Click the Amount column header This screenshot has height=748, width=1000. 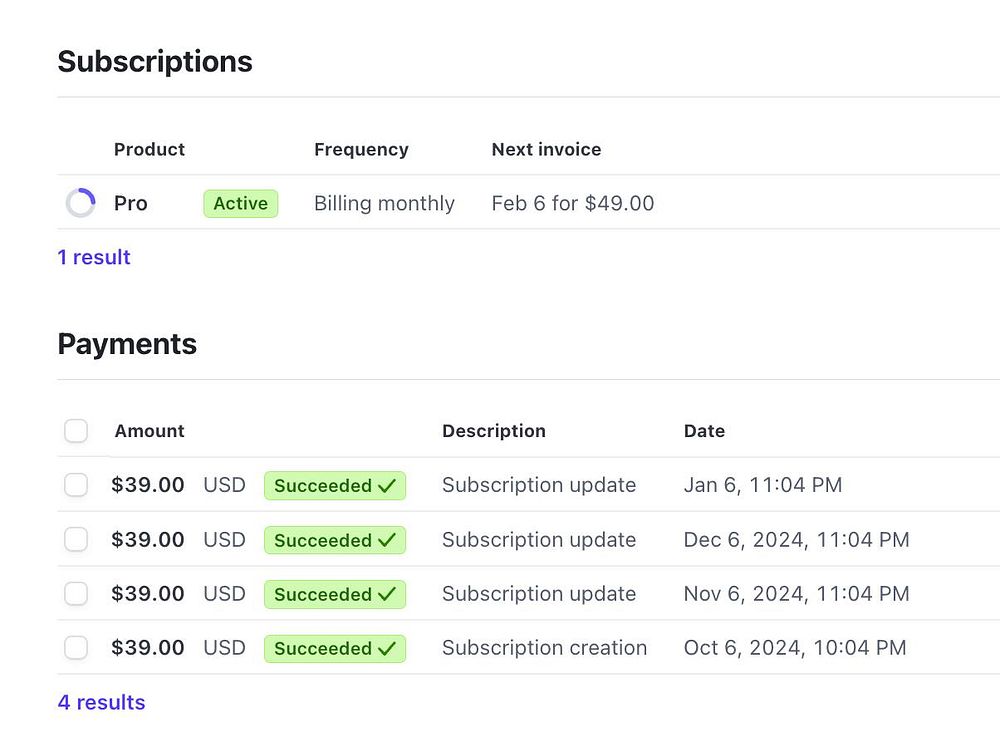[149, 431]
